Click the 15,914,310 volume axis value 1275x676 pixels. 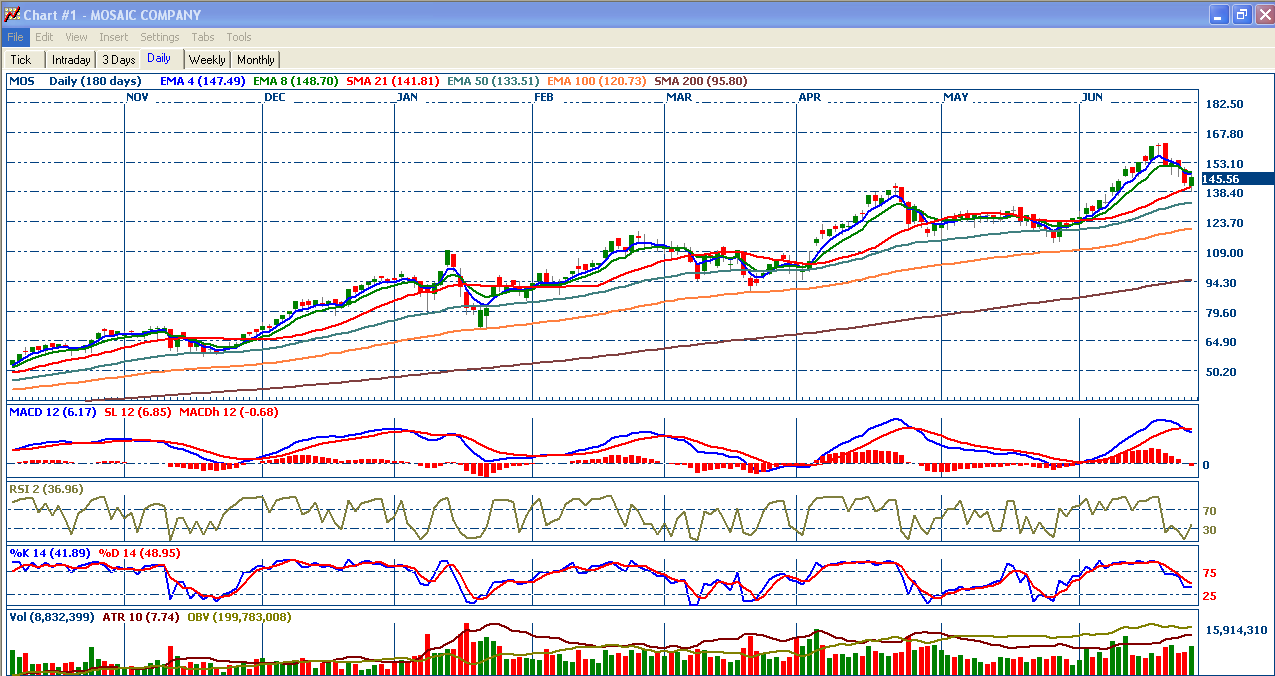point(1238,630)
